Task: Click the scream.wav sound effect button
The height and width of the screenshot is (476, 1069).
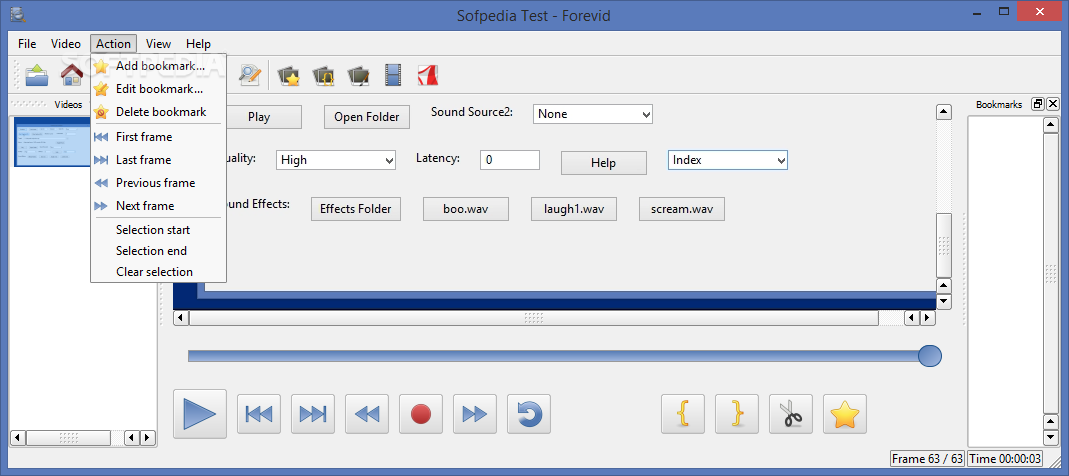Action: click(682, 209)
